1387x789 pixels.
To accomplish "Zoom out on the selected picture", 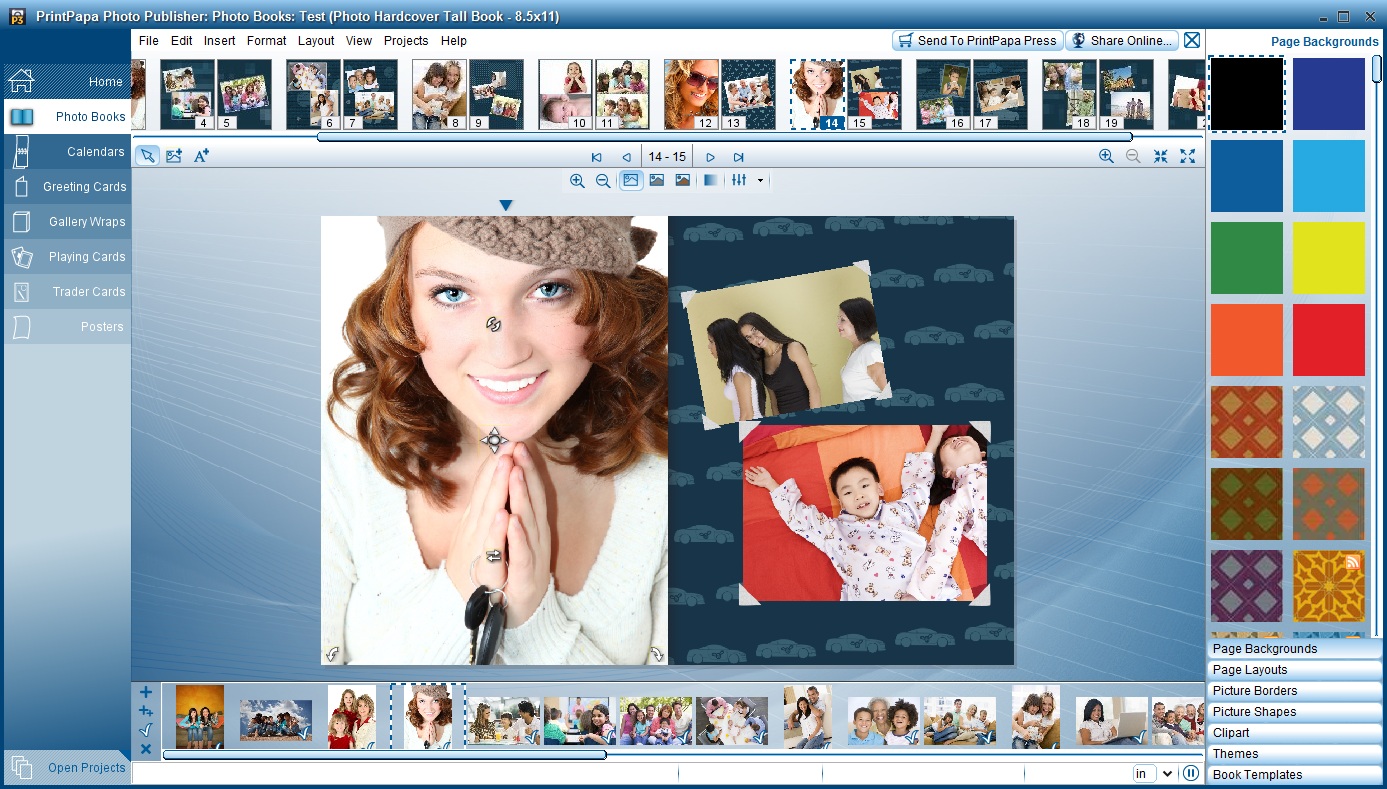I will coord(603,181).
